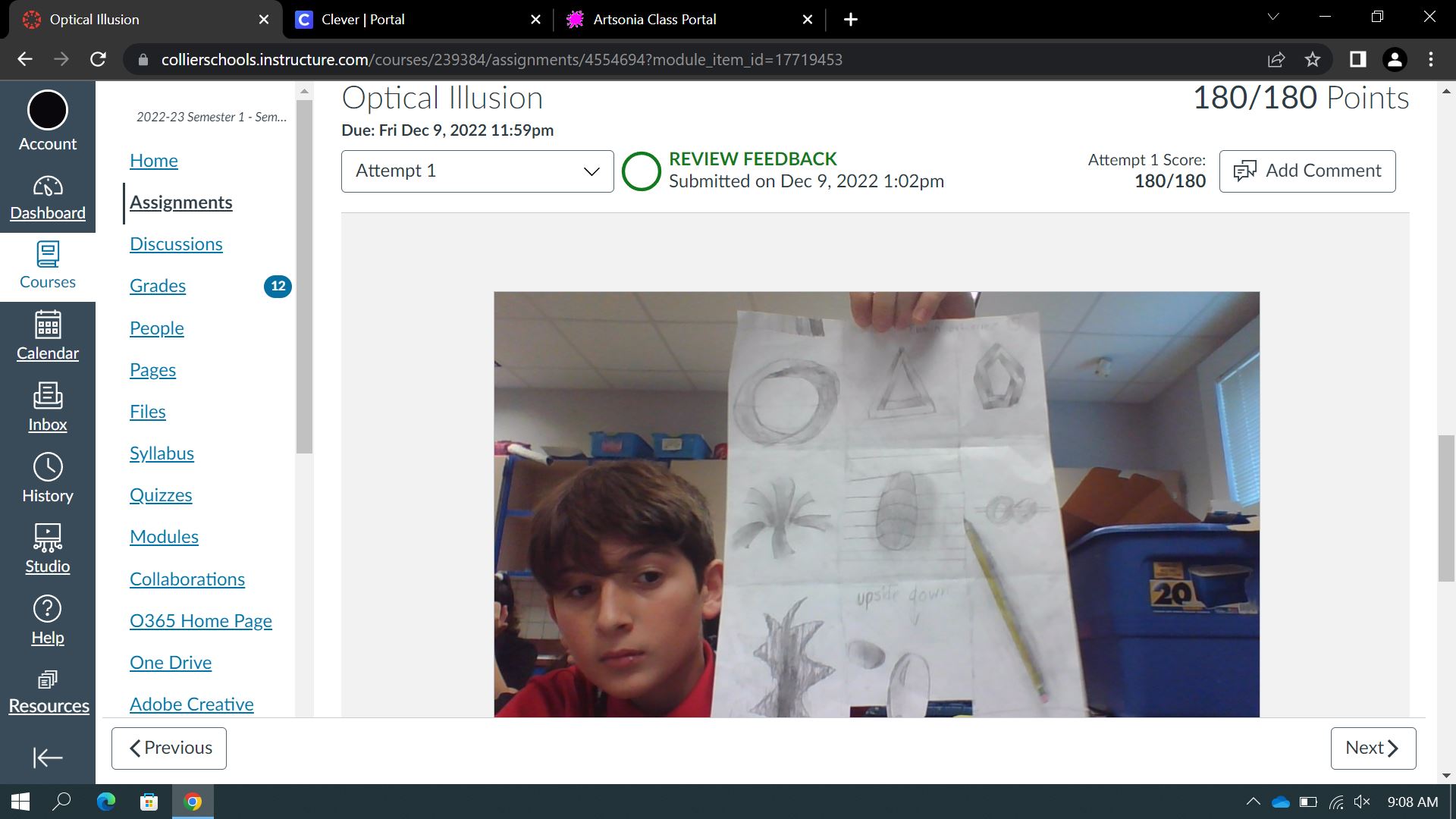This screenshot has width=1456, height=819.
Task: Go to the Next module item
Action: click(1373, 748)
